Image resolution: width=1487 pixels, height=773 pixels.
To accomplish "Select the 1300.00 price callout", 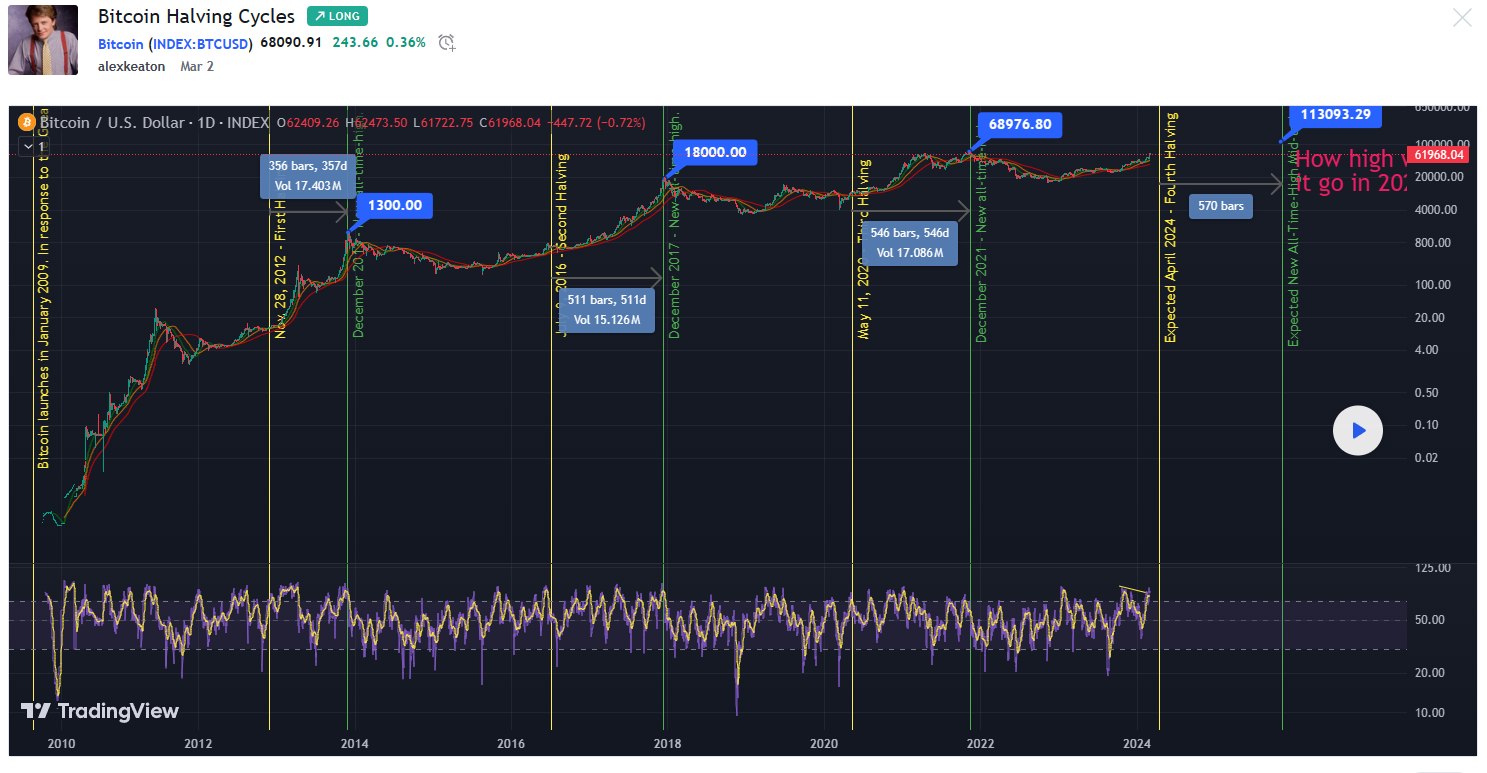I will (394, 206).
